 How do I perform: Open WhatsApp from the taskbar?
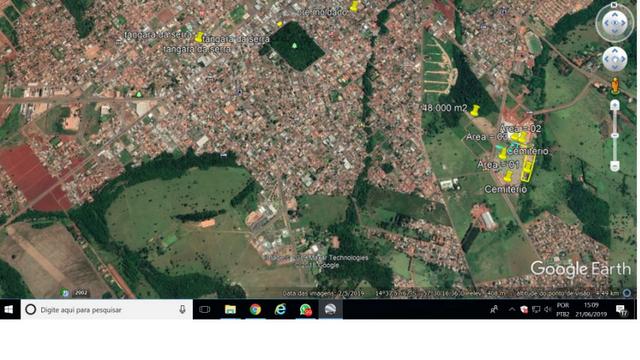[306, 310]
